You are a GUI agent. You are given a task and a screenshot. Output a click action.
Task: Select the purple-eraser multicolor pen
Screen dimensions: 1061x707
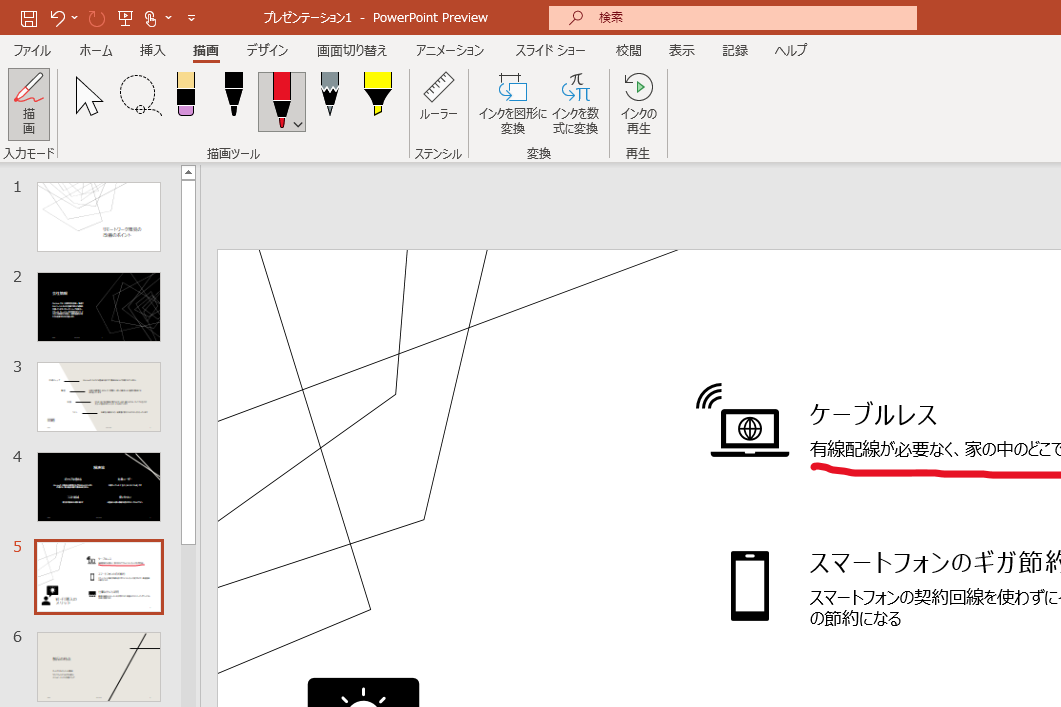pos(185,95)
